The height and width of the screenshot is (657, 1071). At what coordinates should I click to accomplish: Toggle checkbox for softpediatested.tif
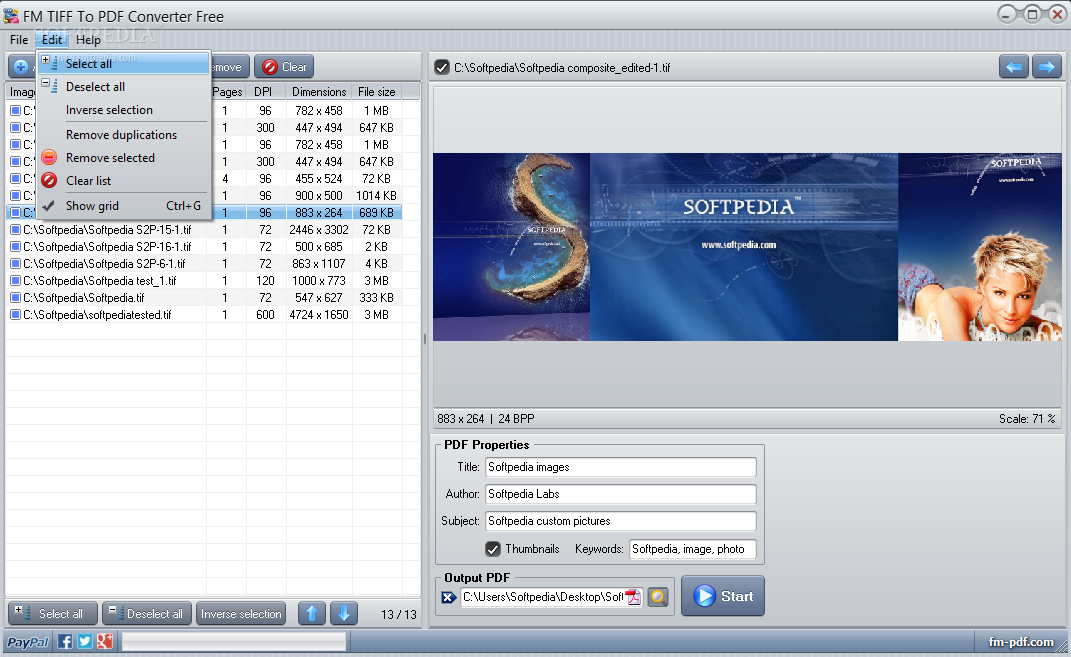click(15, 315)
